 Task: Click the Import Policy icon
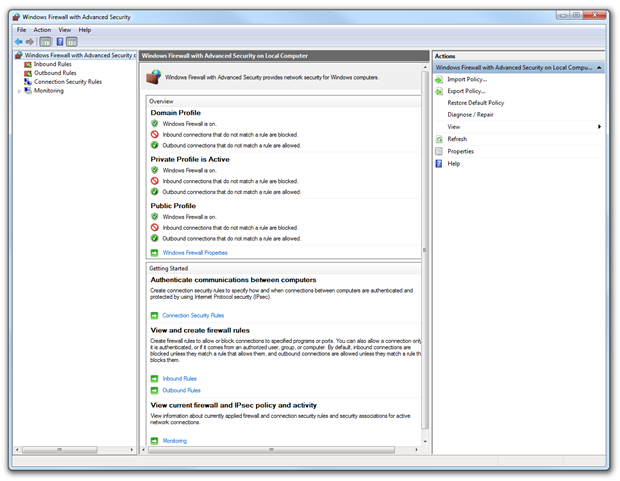(439, 80)
